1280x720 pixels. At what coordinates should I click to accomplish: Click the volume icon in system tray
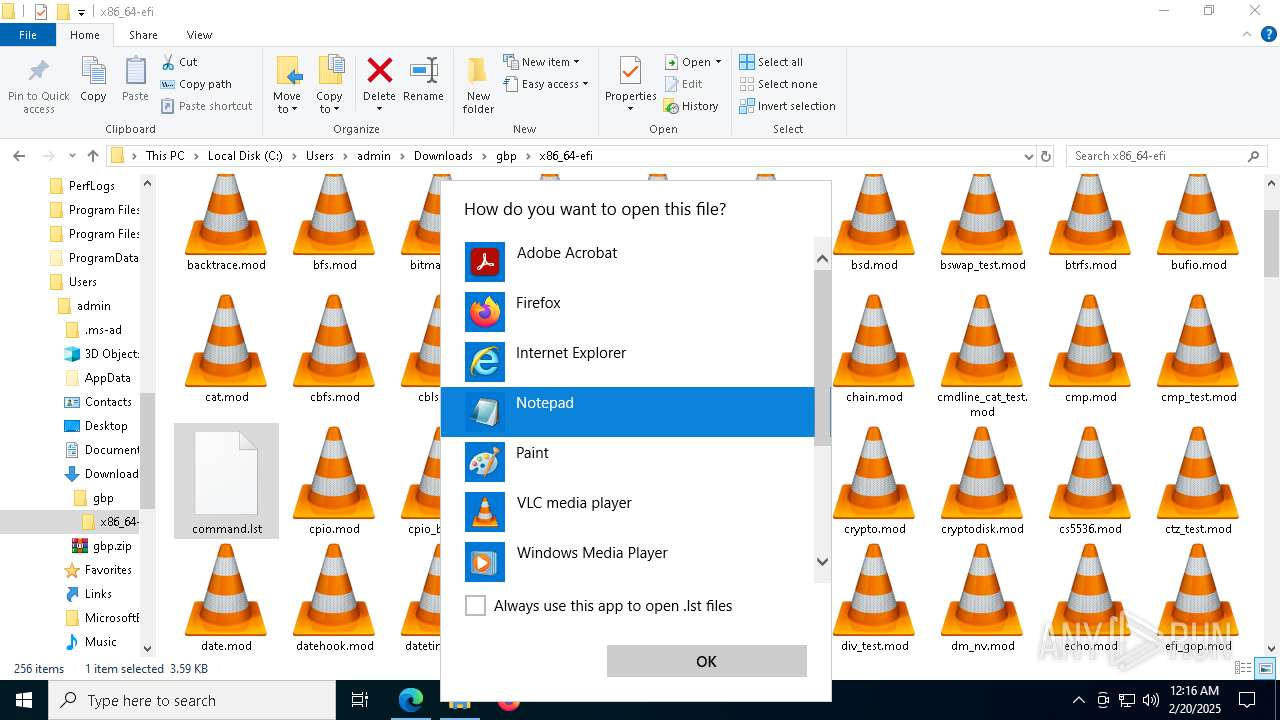pos(1151,700)
